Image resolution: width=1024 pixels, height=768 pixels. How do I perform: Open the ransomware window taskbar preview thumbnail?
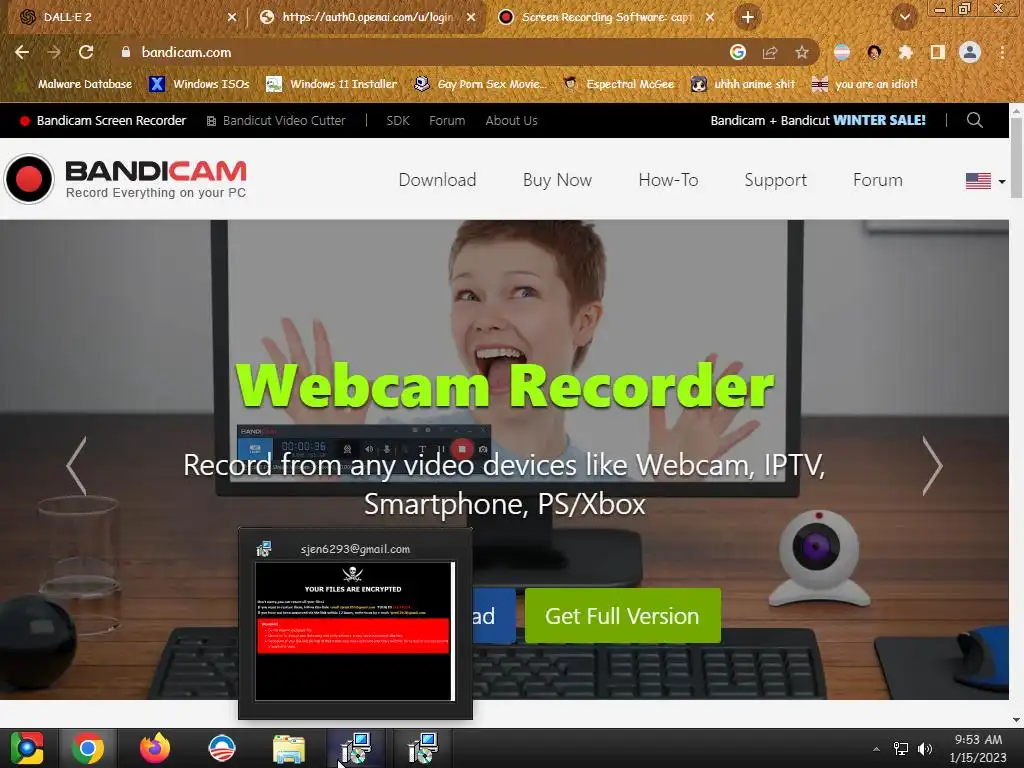pos(355,623)
